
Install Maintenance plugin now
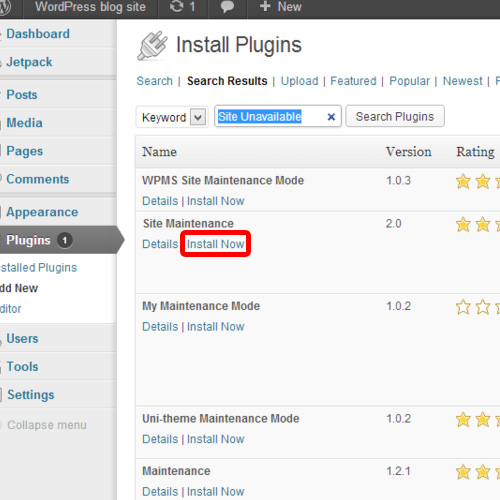[216, 492]
